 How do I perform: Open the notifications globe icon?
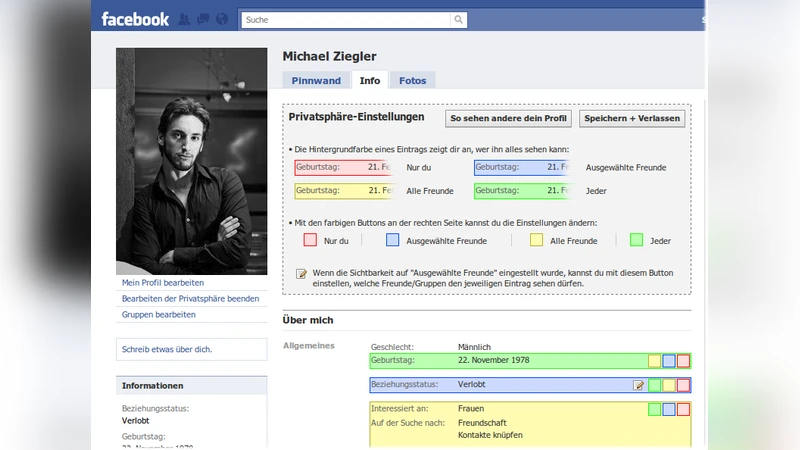tap(221, 19)
